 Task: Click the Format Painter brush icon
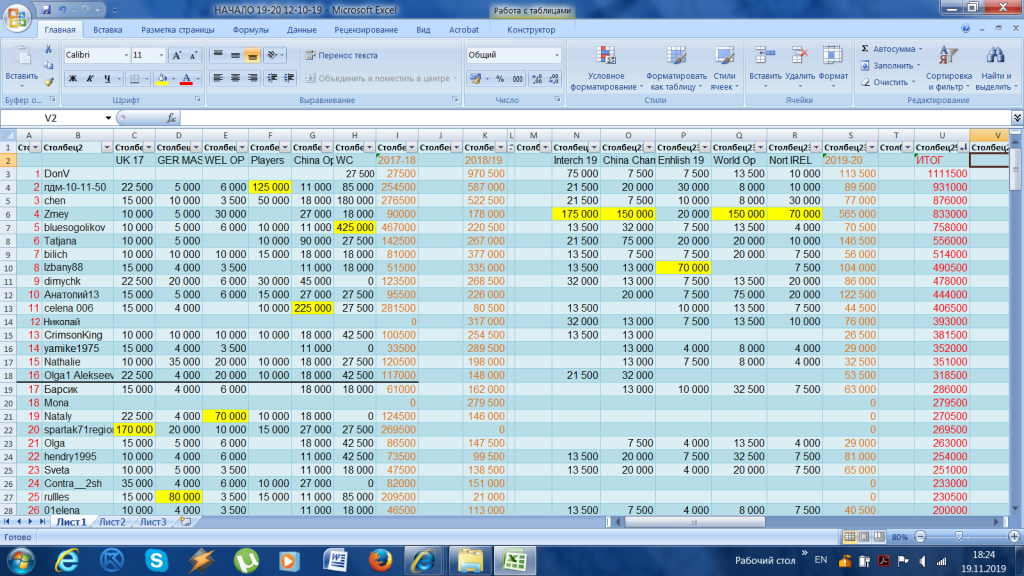point(48,82)
